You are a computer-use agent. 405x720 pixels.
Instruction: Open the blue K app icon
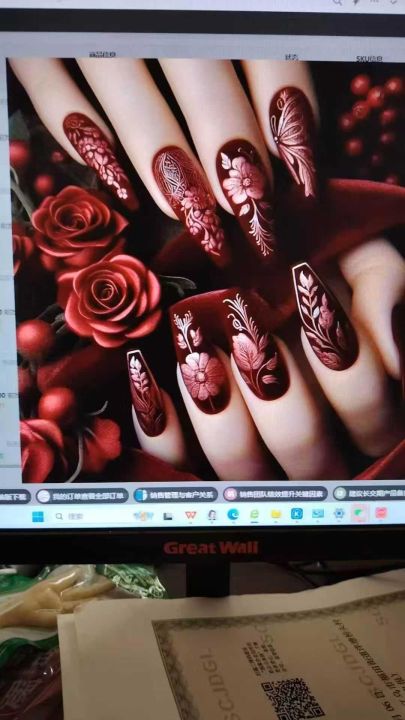297,513
